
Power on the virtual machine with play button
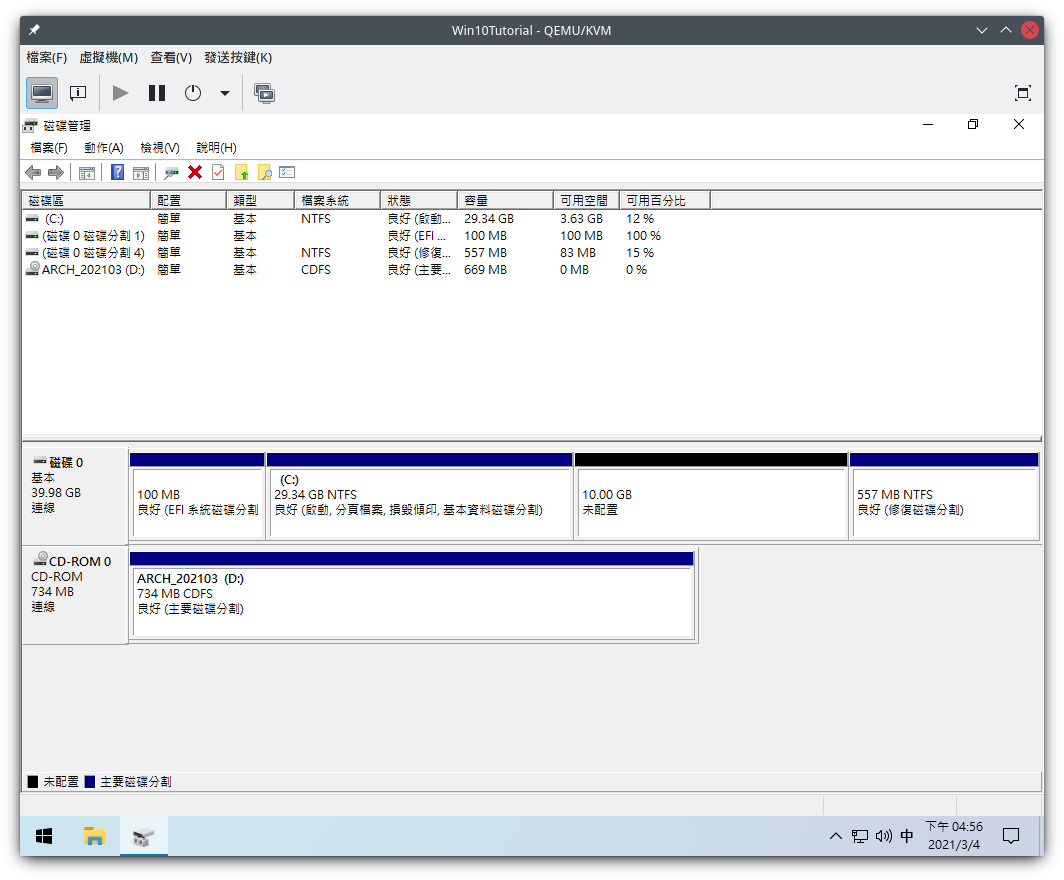120,93
